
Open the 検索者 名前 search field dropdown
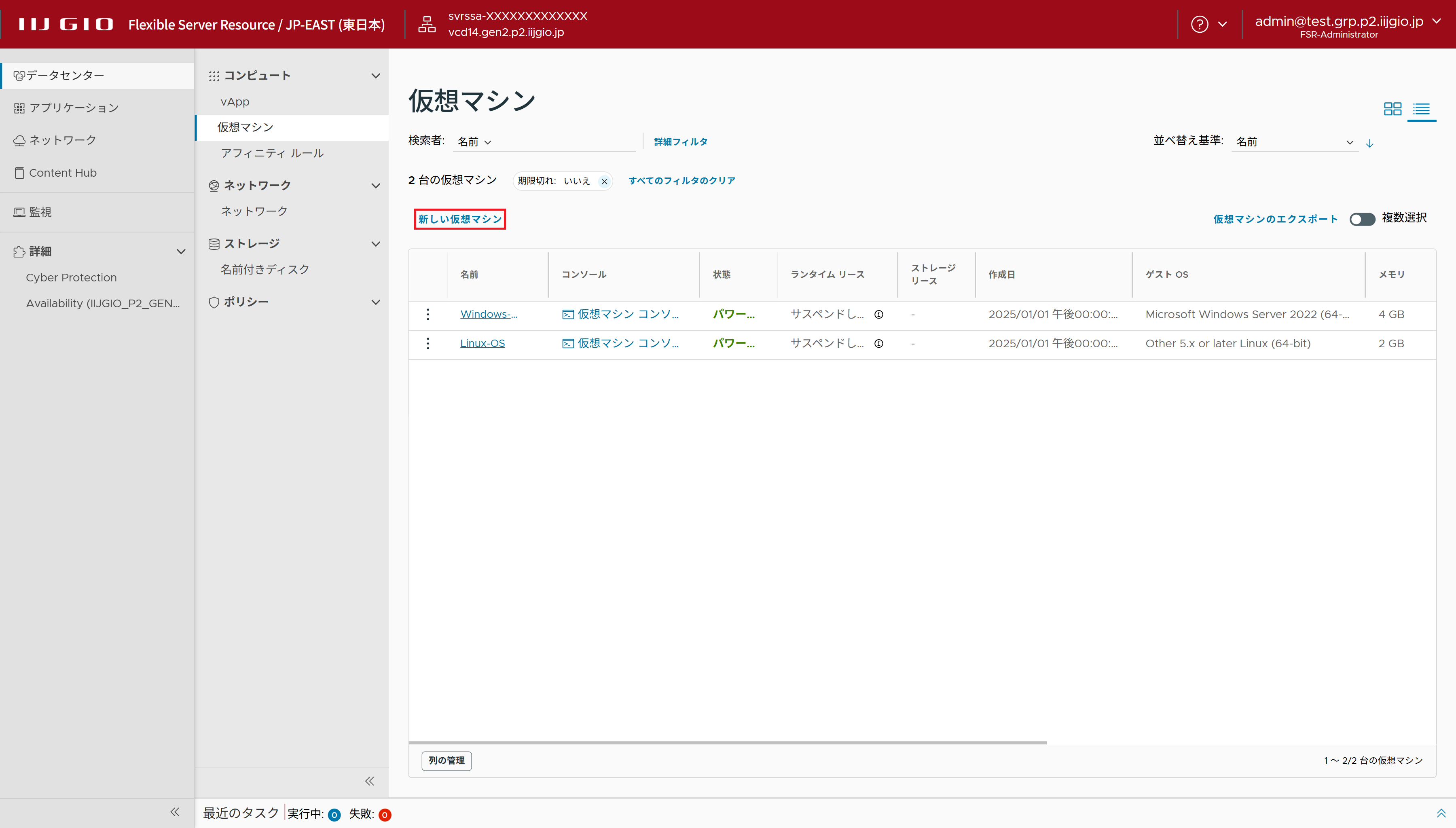[474, 142]
